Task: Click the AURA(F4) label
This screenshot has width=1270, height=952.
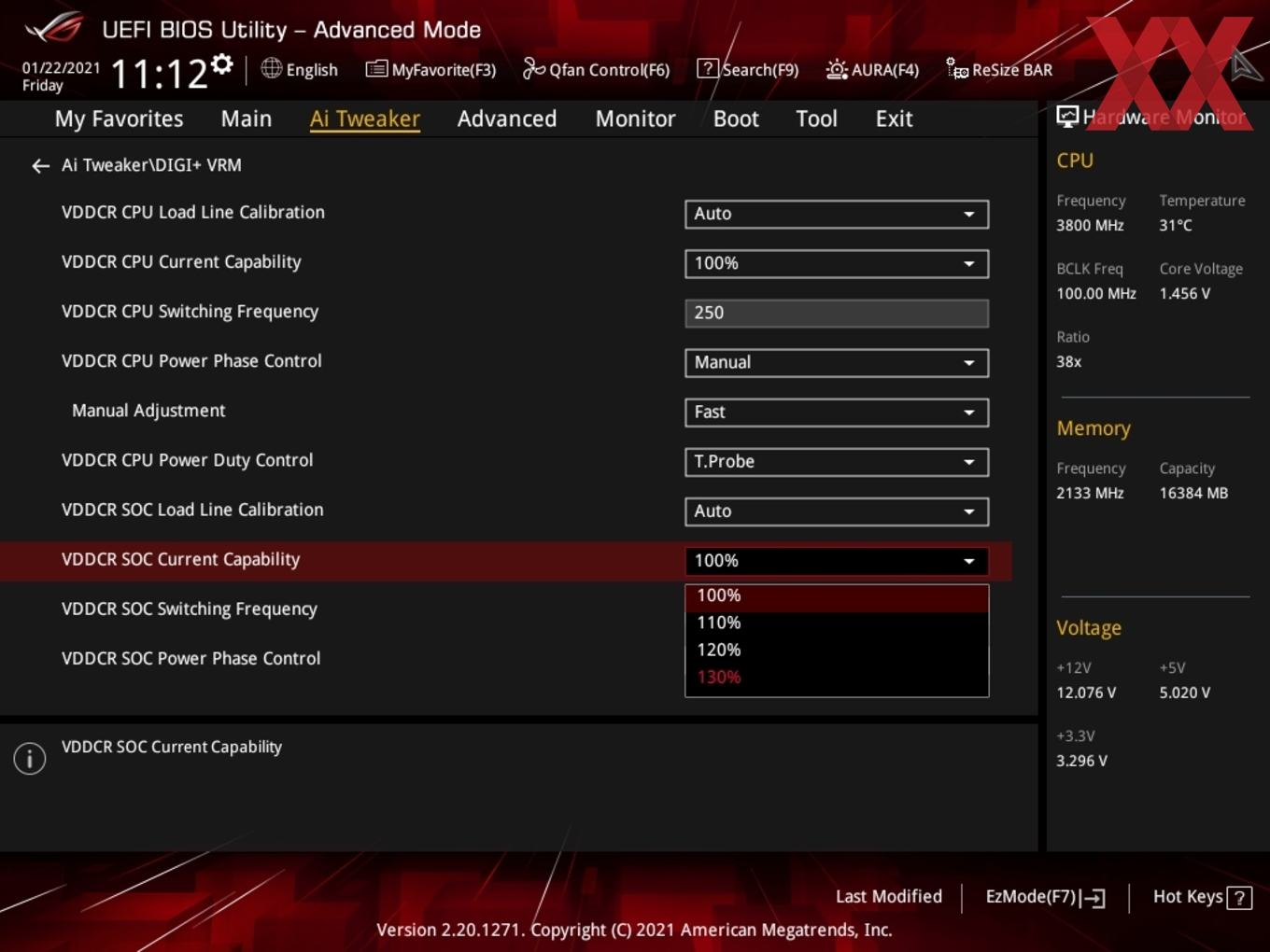Action: [x=885, y=70]
